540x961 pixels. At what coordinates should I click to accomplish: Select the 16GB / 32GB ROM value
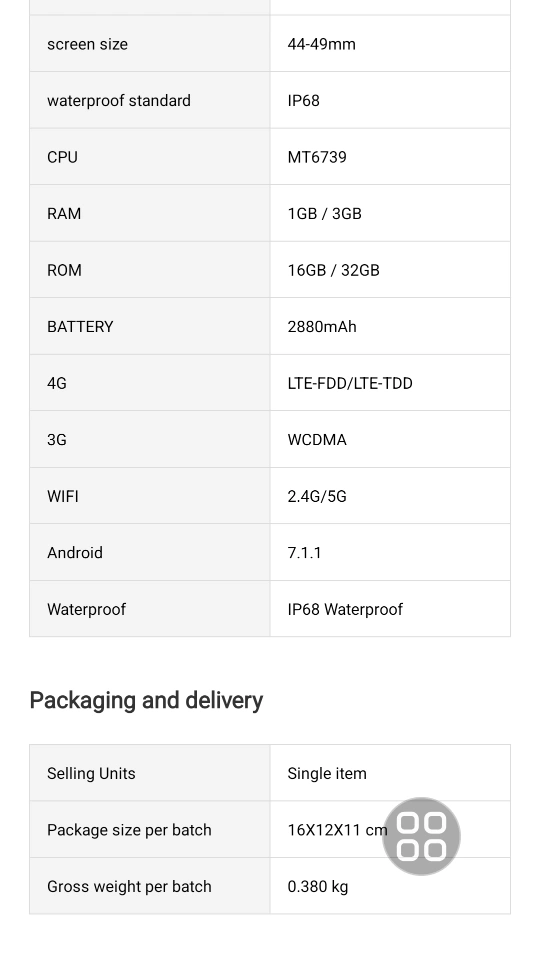333,270
